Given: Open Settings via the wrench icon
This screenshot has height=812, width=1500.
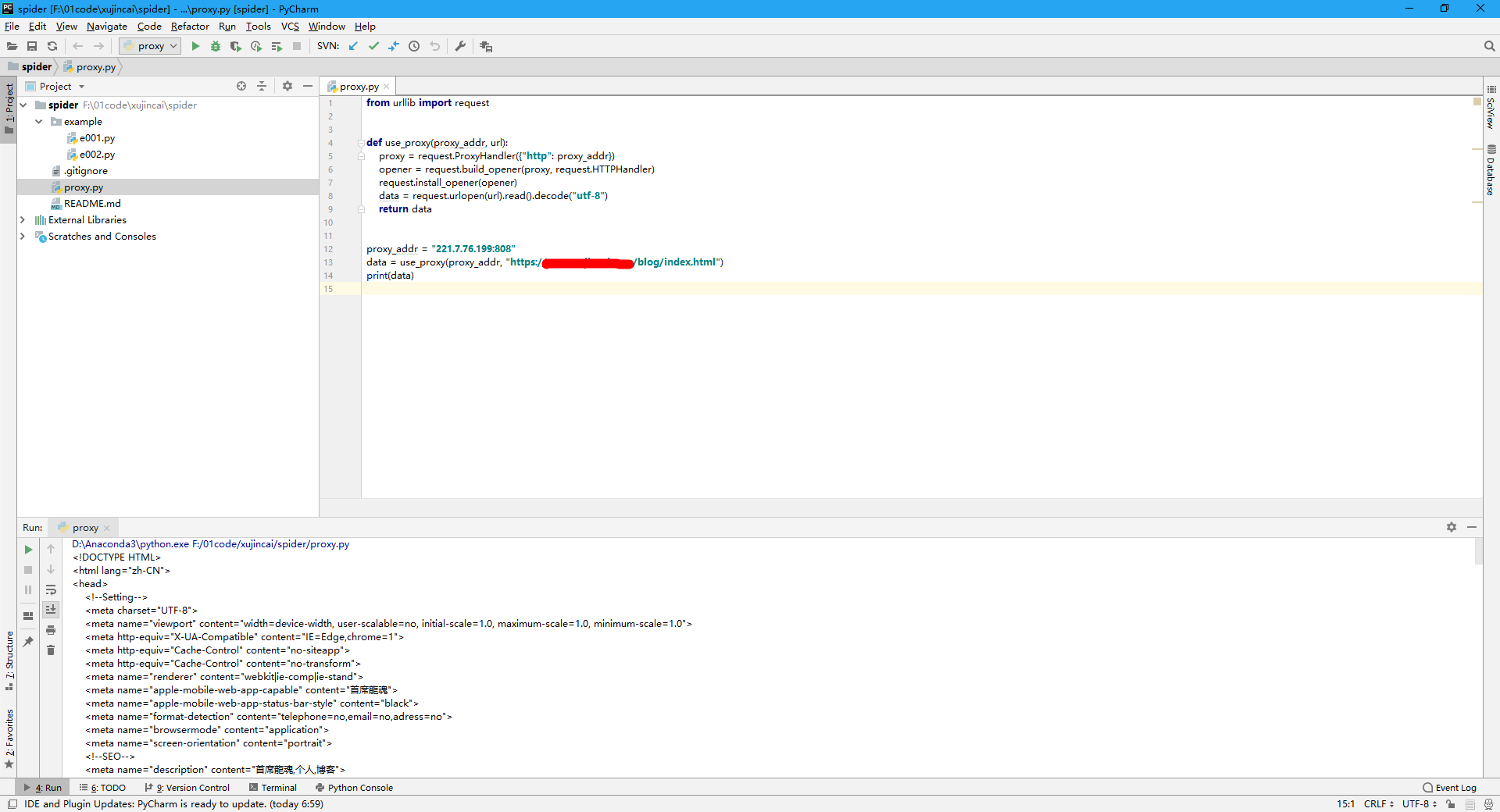Looking at the screenshot, I should (x=460, y=46).
